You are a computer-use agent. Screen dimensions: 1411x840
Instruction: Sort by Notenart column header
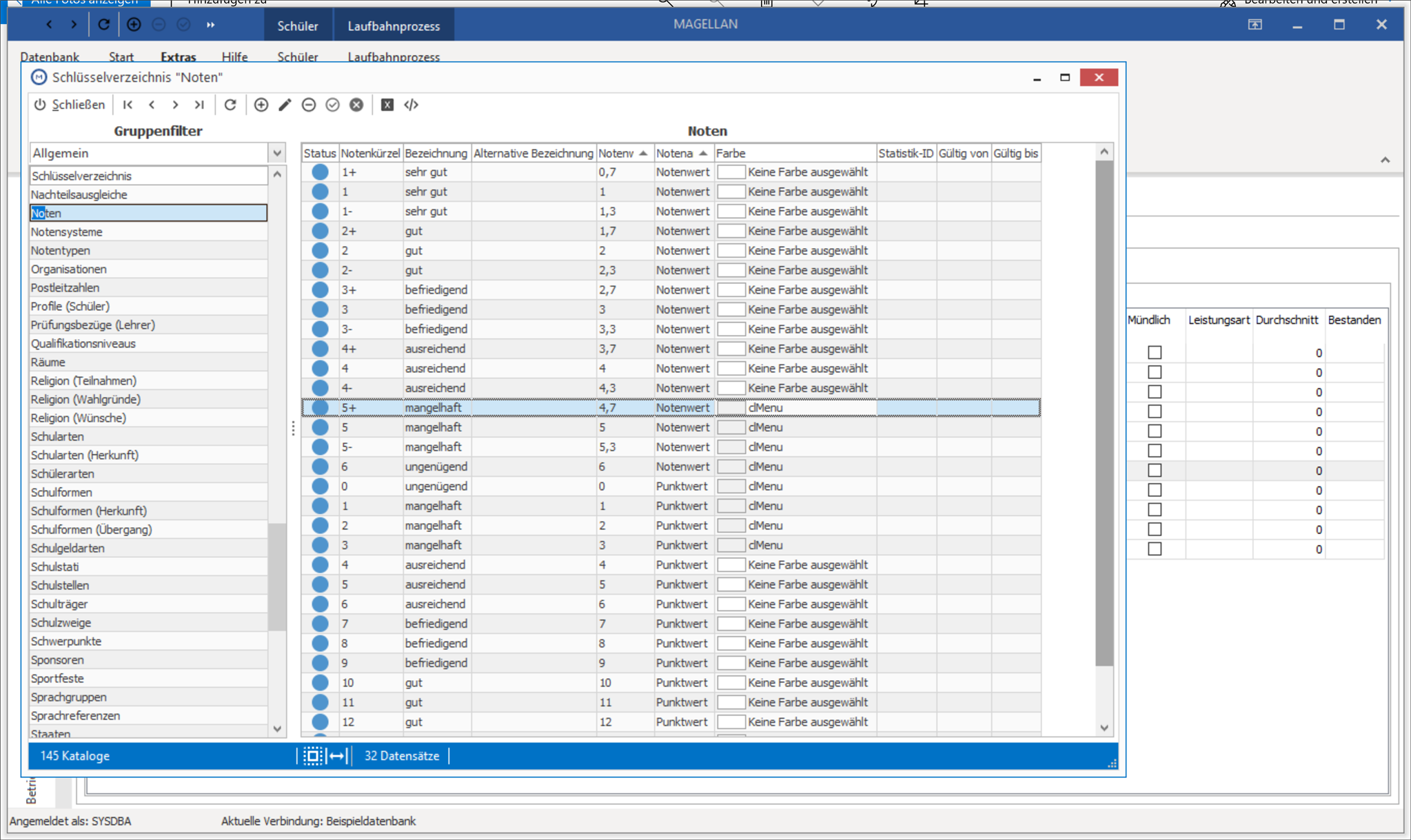click(682, 153)
